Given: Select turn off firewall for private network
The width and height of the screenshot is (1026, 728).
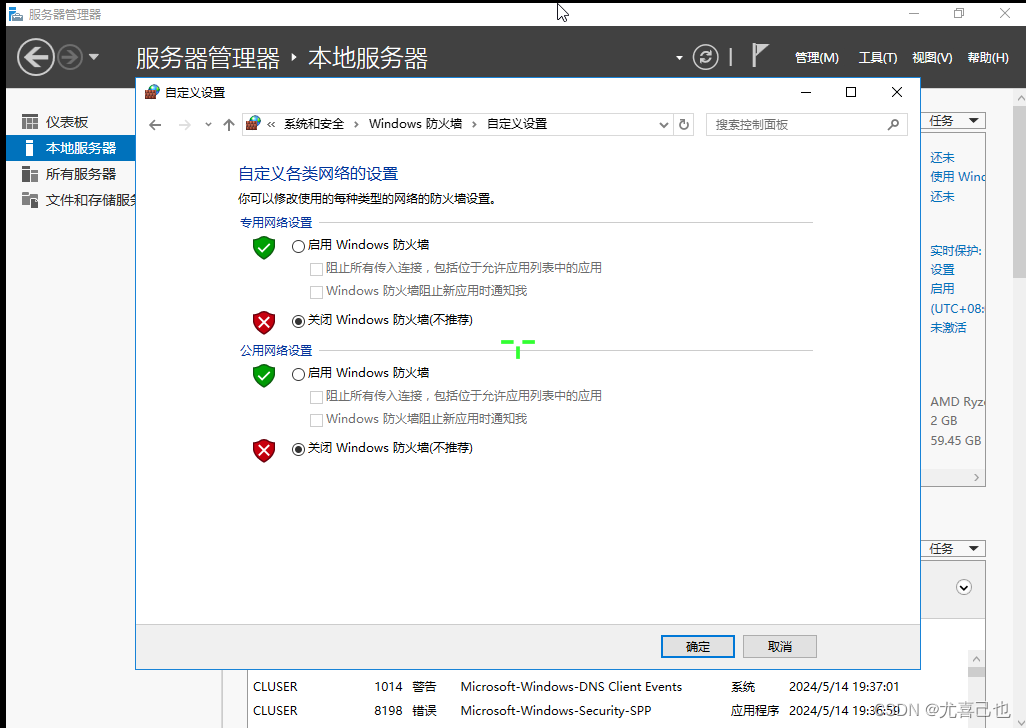Looking at the screenshot, I should tap(298, 321).
